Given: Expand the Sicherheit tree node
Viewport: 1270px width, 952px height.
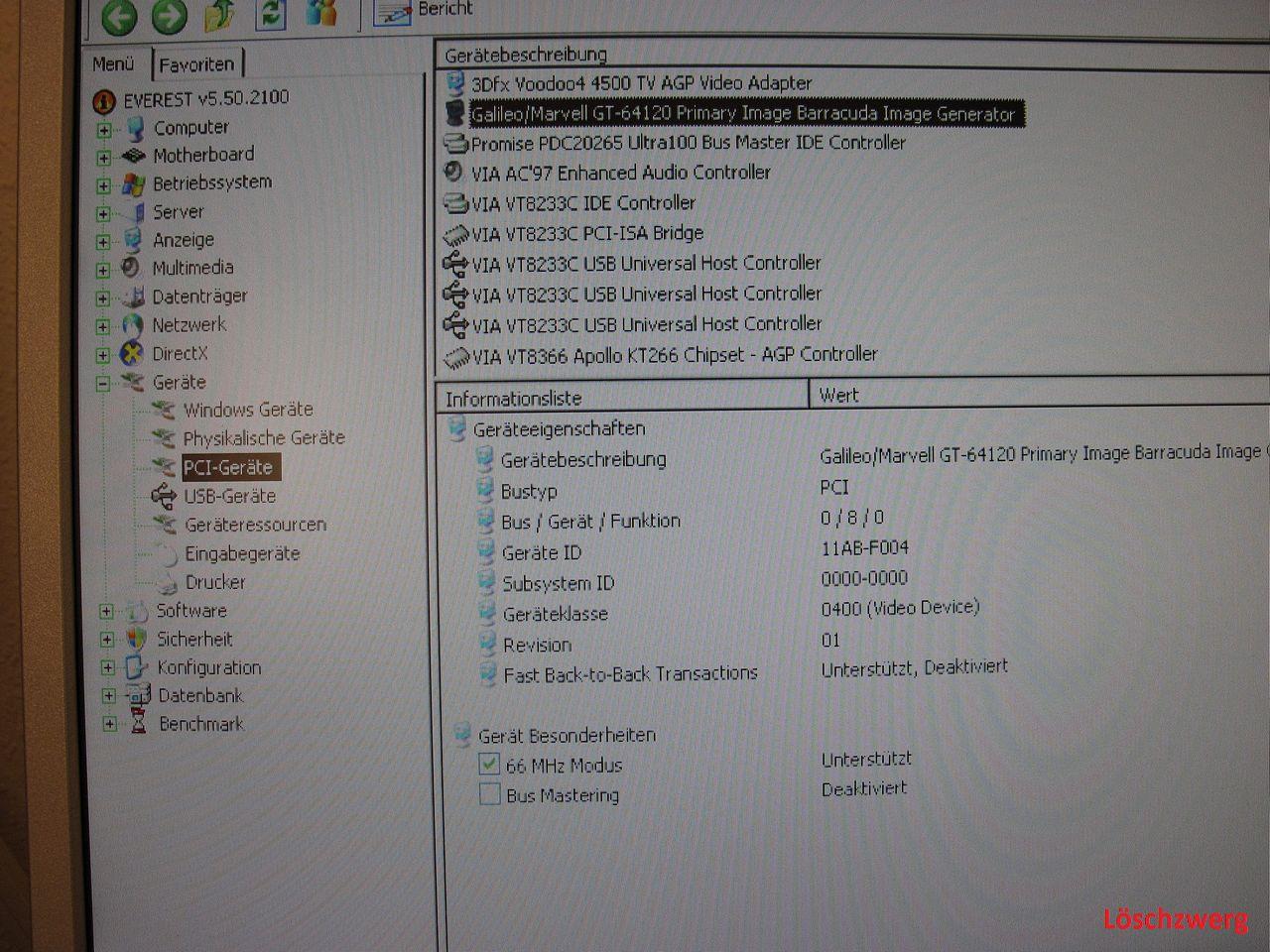Looking at the screenshot, I should click(107, 640).
